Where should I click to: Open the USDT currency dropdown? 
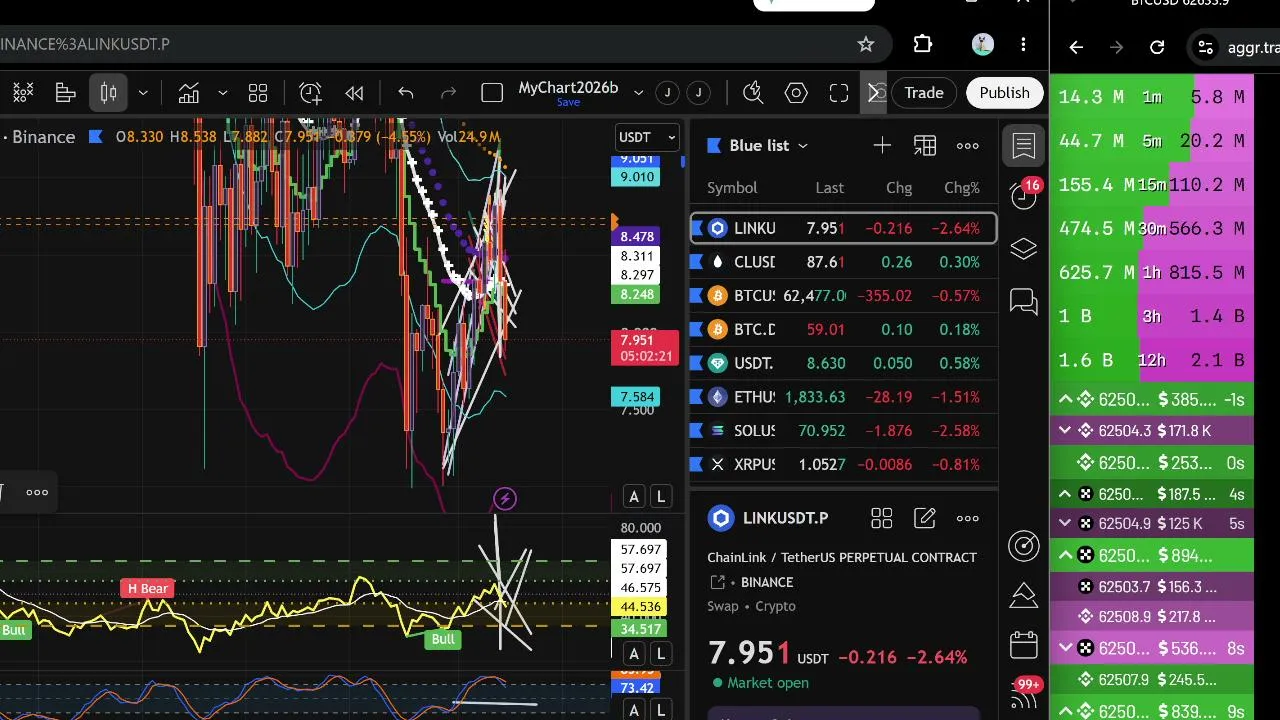647,137
